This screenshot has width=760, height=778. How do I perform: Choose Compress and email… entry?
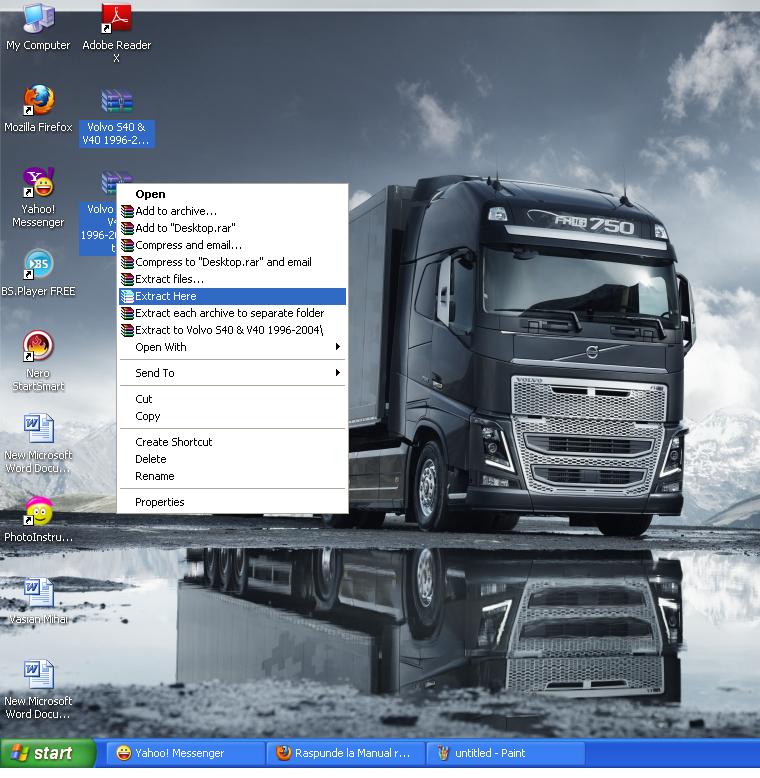(232, 245)
